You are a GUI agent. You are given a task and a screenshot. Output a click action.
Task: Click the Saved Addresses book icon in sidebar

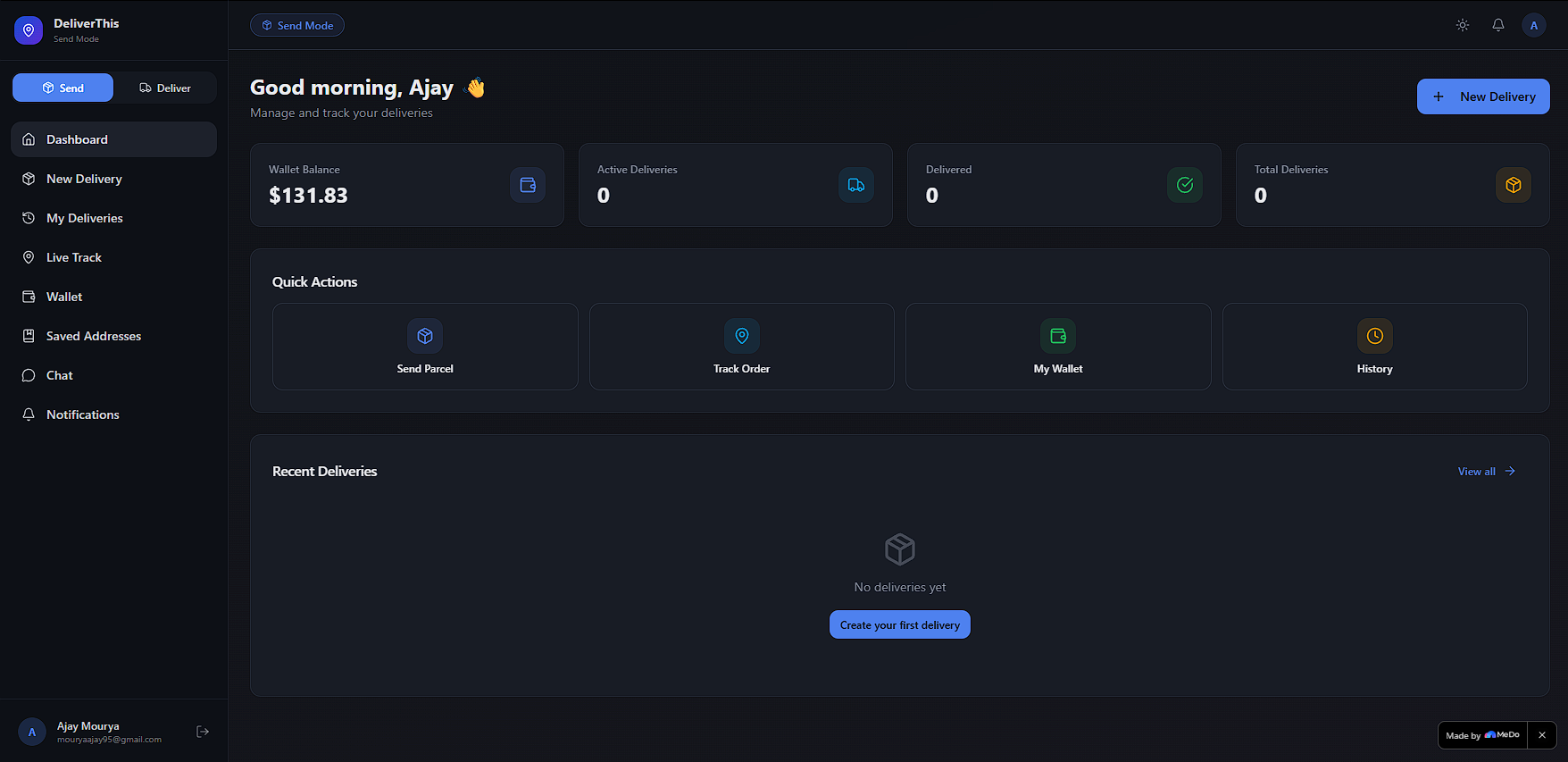click(x=29, y=336)
